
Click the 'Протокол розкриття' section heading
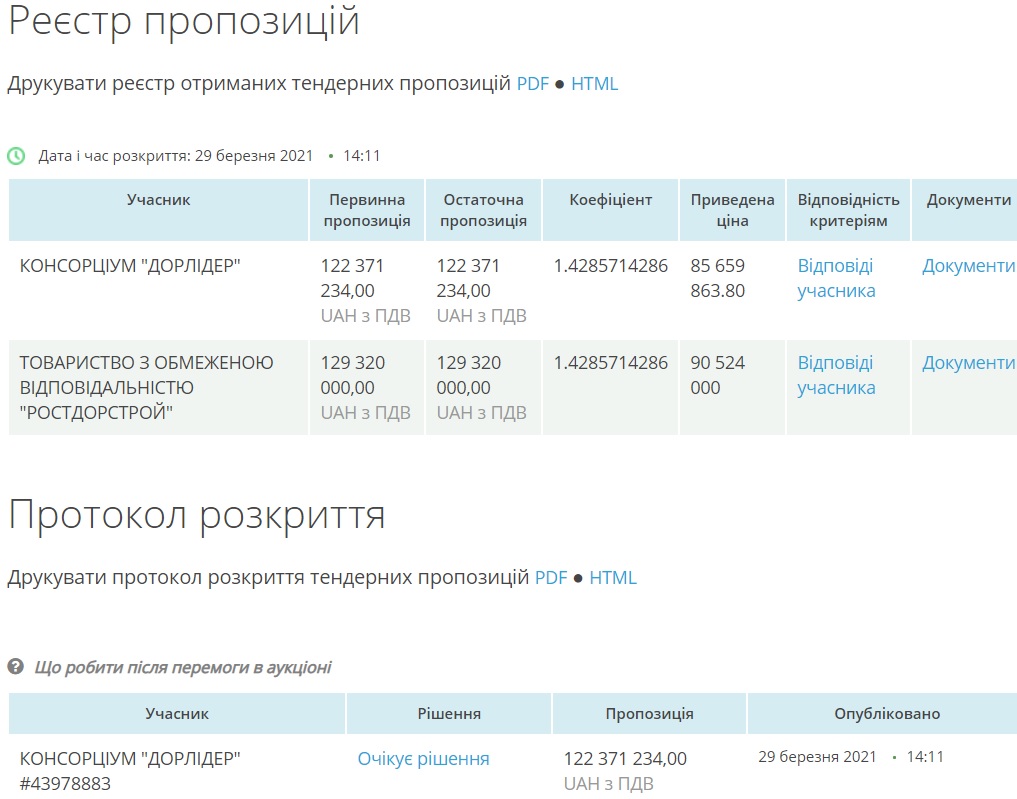(x=197, y=516)
